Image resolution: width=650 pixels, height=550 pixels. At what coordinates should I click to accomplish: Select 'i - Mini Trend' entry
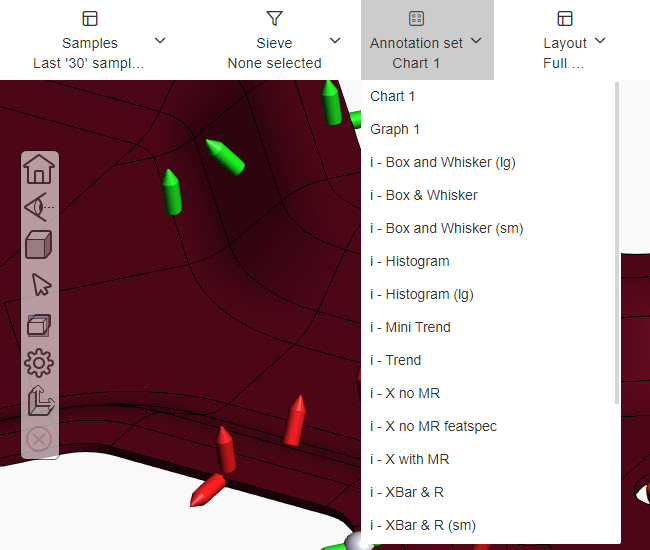410,327
